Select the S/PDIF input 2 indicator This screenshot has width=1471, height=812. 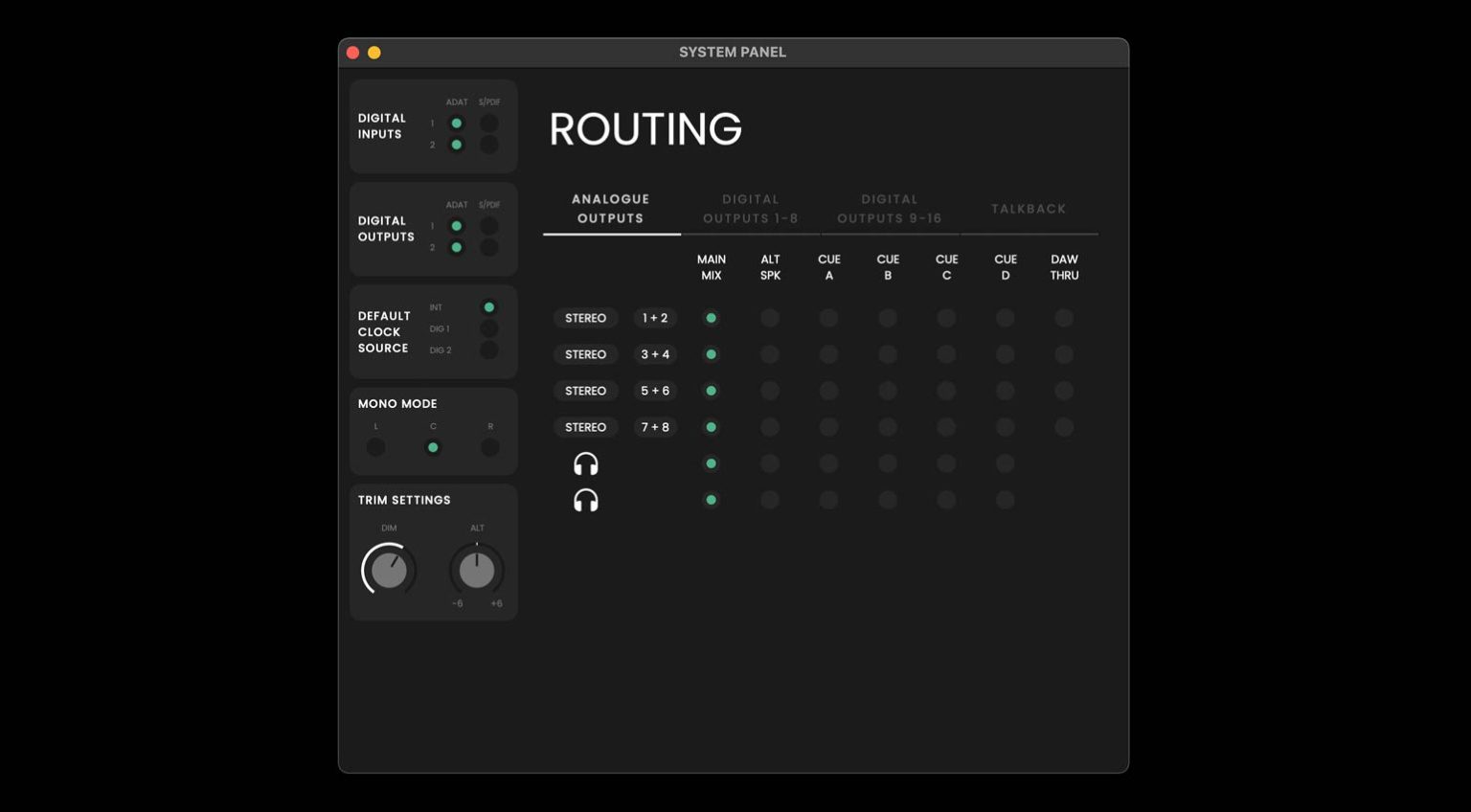(489, 144)
